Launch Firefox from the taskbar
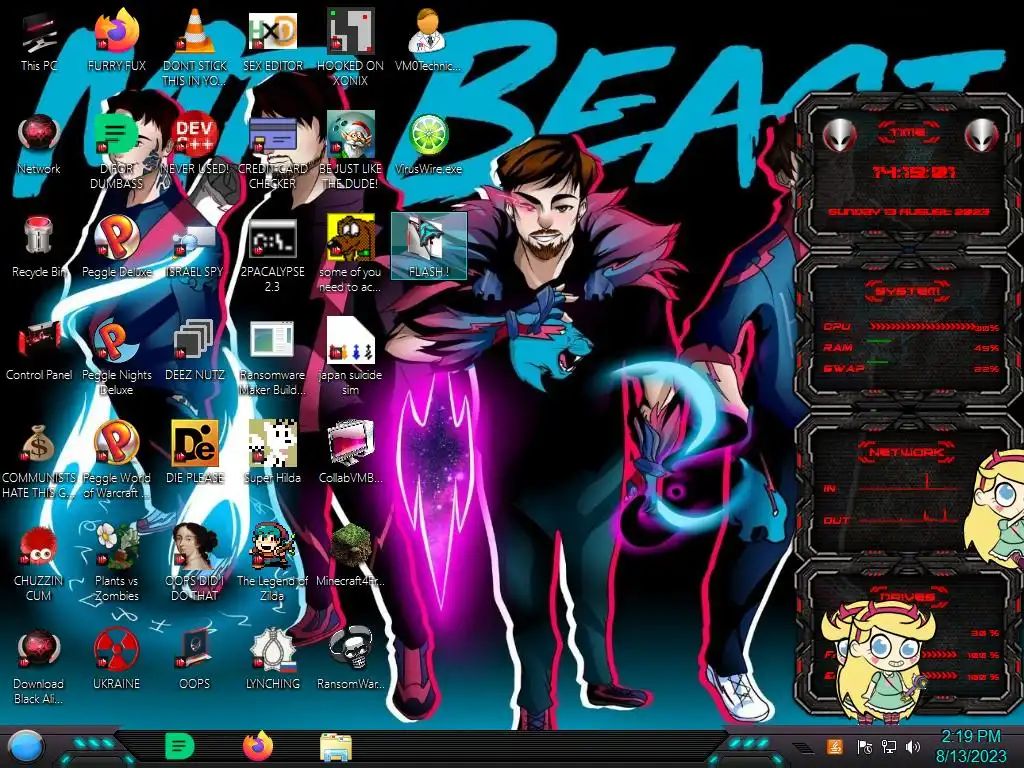 [258, 746]
